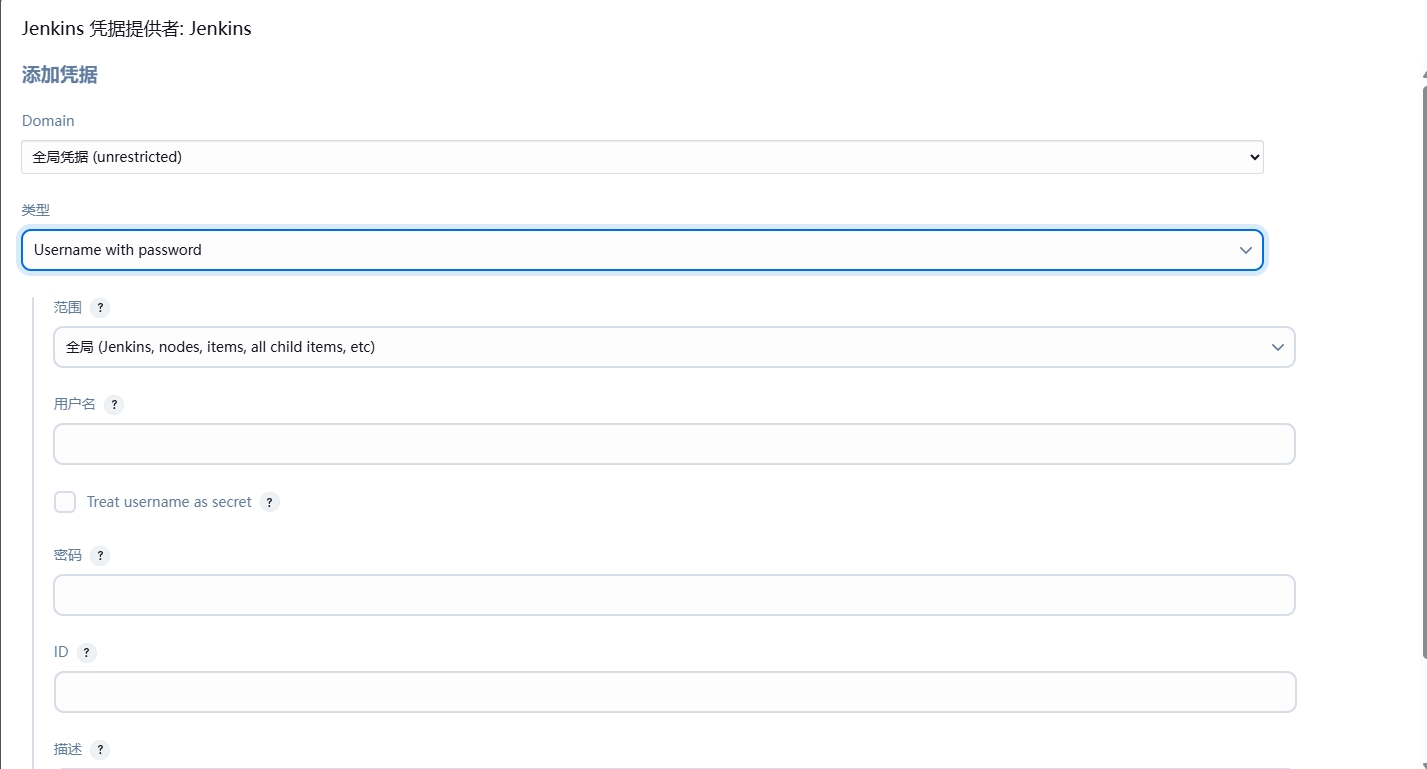This screenshot has width=1427, height=769.
Task: Click the 范围 label
Action: click(x=68, y=307)
